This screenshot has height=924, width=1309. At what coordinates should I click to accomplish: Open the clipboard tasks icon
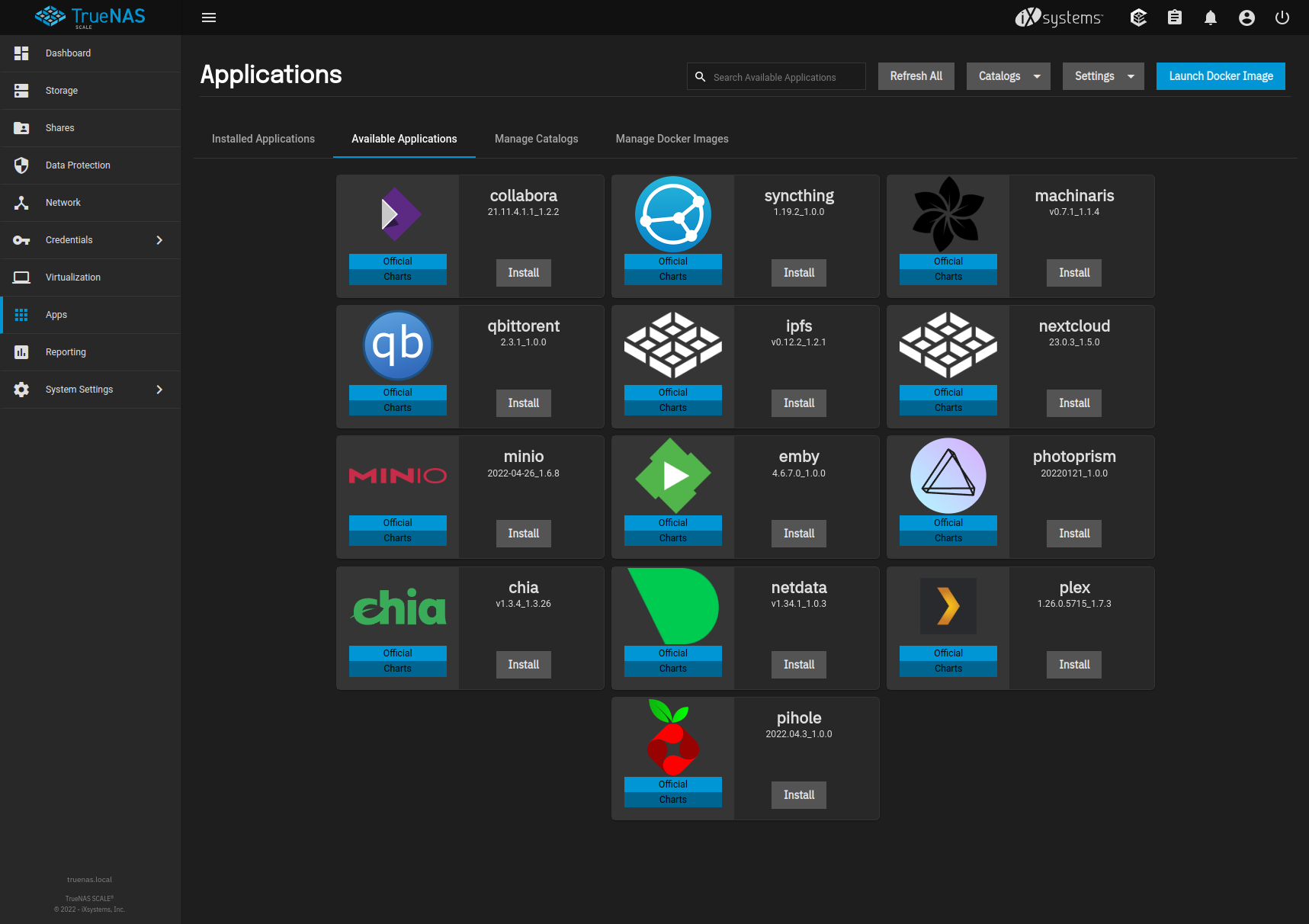[1175, 18]
